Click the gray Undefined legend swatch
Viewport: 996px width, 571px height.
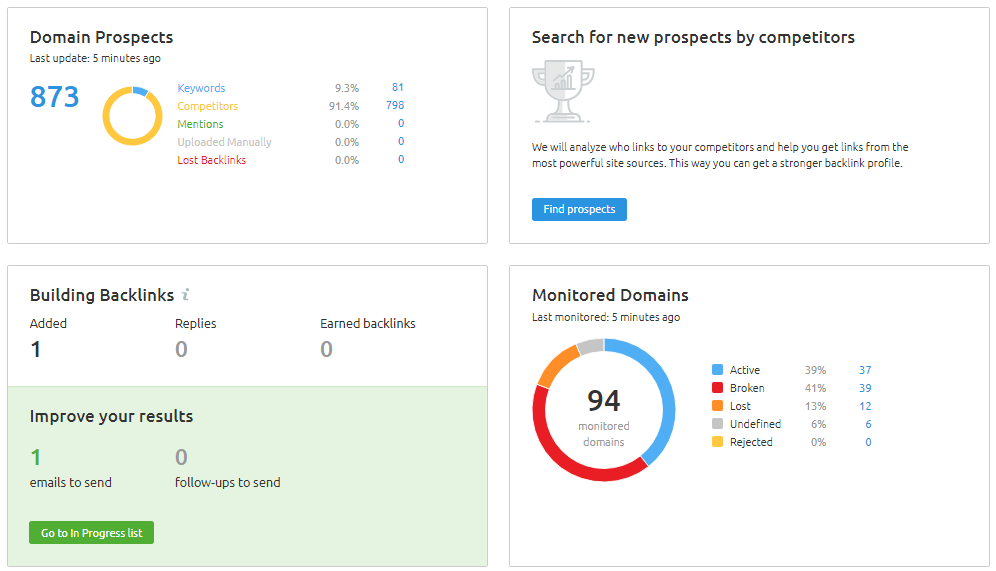717,424
